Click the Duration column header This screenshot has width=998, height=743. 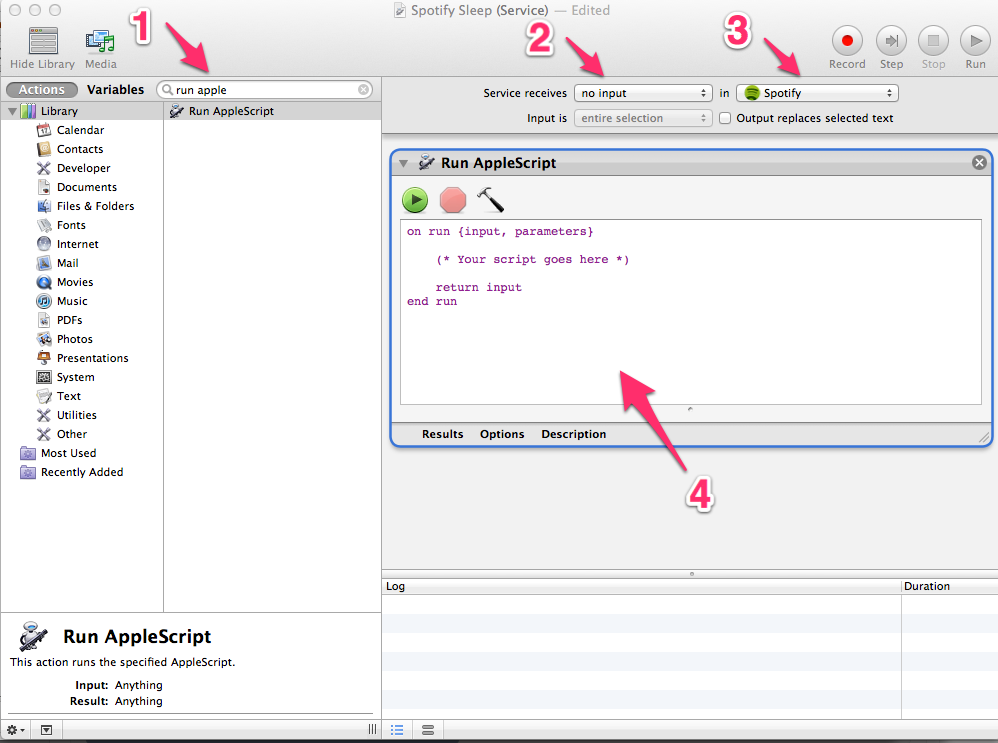click(950, 586)
